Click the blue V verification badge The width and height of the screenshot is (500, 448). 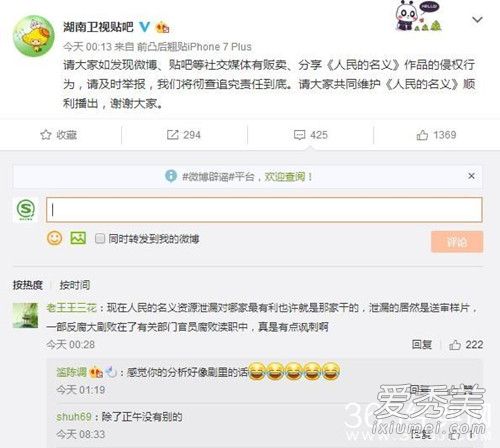(x=144, y=27)
